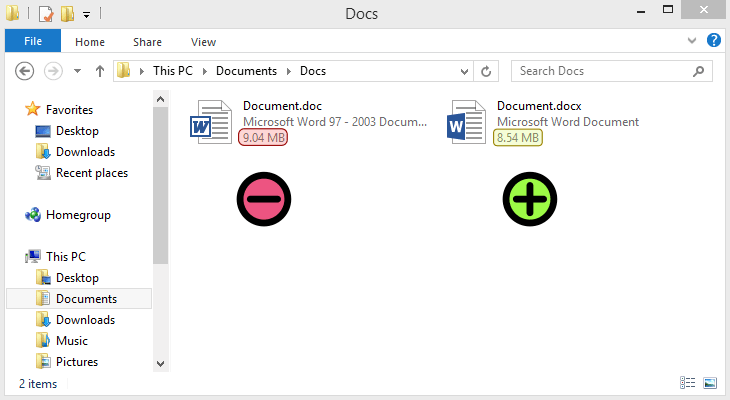Refresh the Docs folder view
730x400 pixels.
[x=487, y=71]
